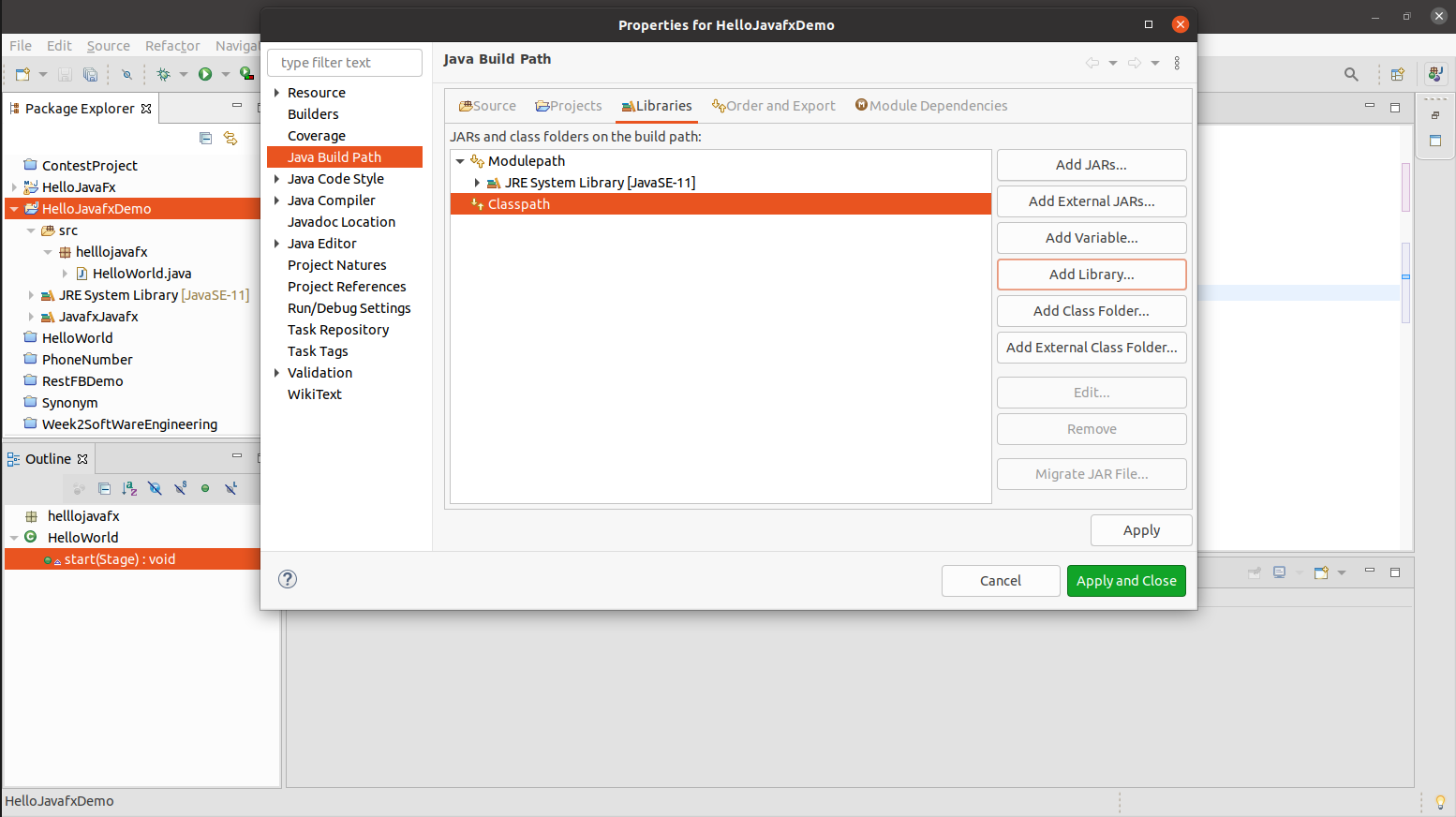Toggle Hide Non-Public Members in Outline
Screen dimensions: 1456x817
205,488
